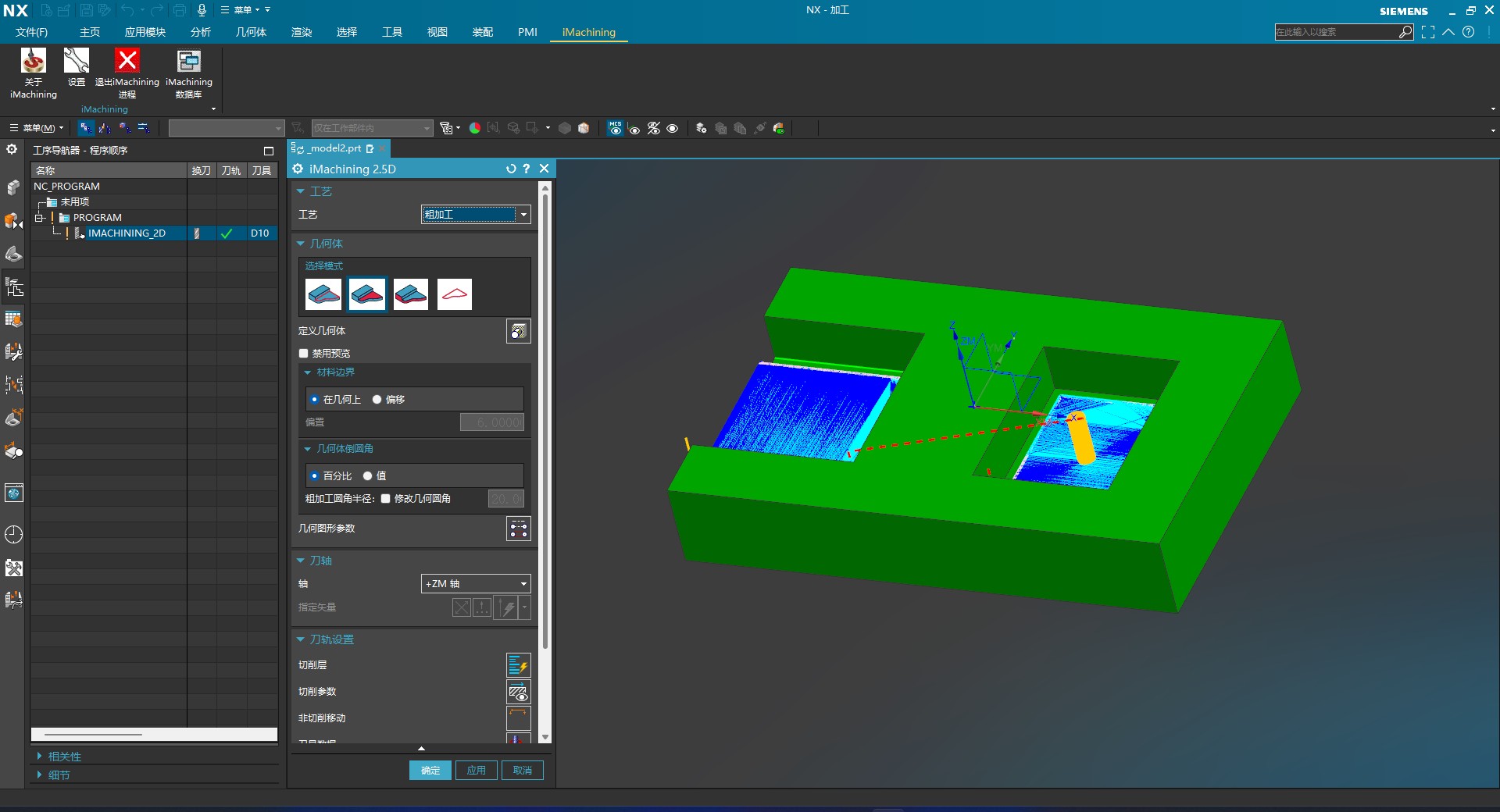Click rendering style color sphere icon
This screenshot has width=1500, height=812.
[475, 128]
